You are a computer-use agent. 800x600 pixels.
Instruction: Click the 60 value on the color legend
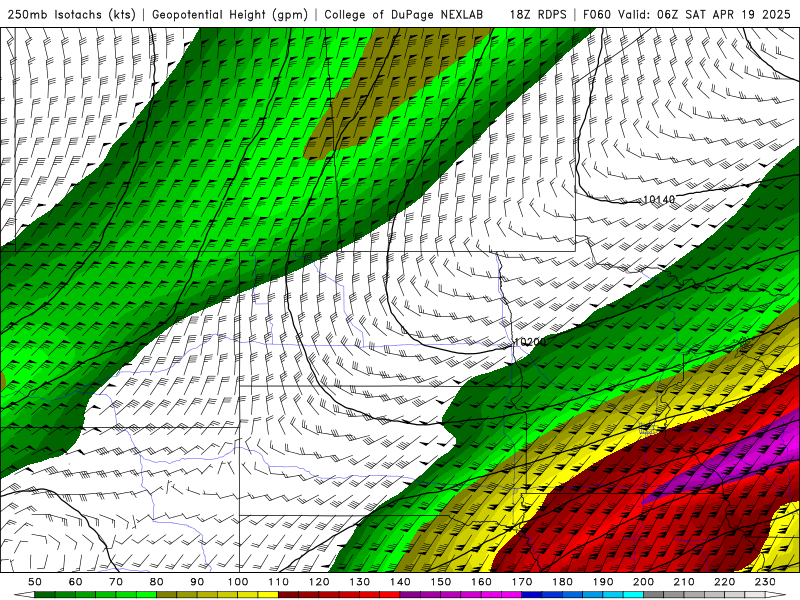coord(76,582)
